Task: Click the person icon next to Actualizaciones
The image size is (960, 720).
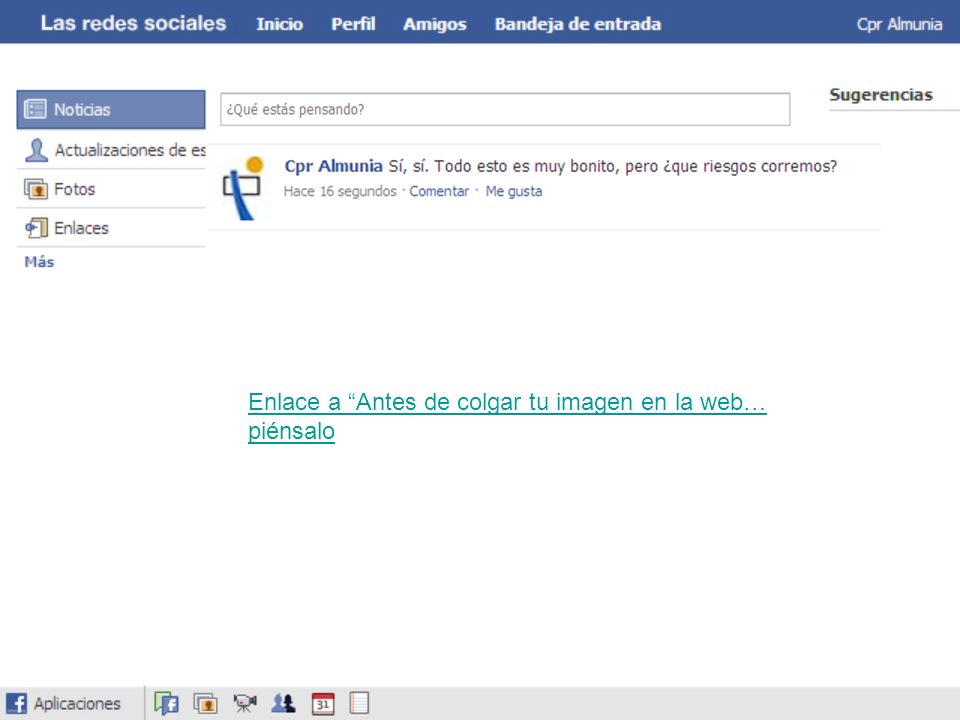Action: tap(36, 149)
